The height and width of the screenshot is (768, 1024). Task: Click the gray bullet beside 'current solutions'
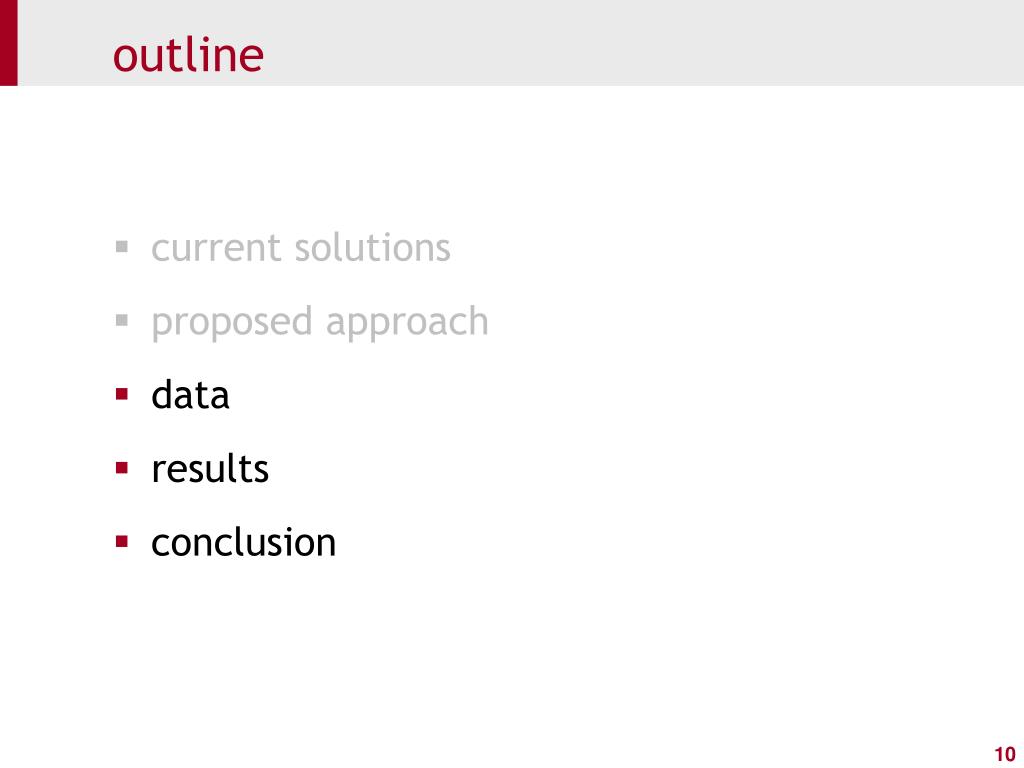coord(121,247)
